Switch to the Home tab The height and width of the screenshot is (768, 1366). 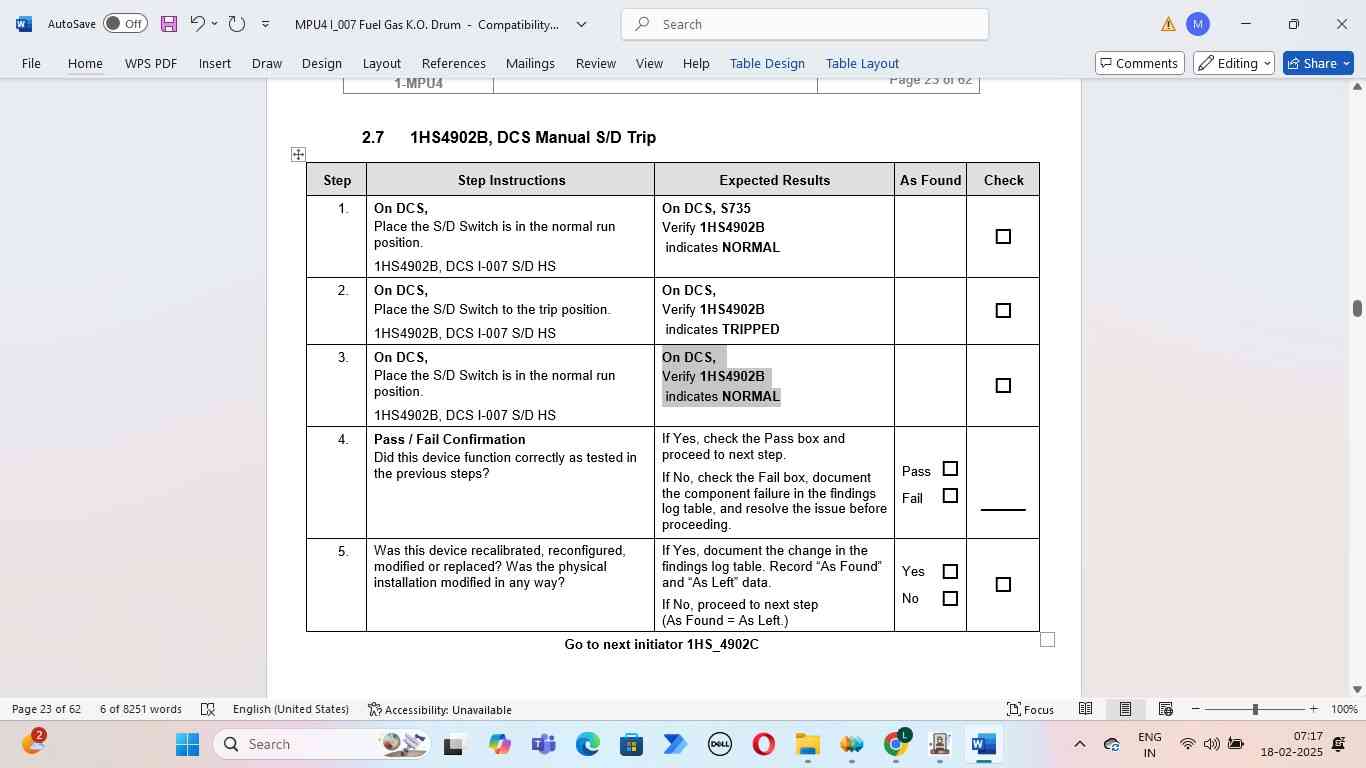click(85, 63)
